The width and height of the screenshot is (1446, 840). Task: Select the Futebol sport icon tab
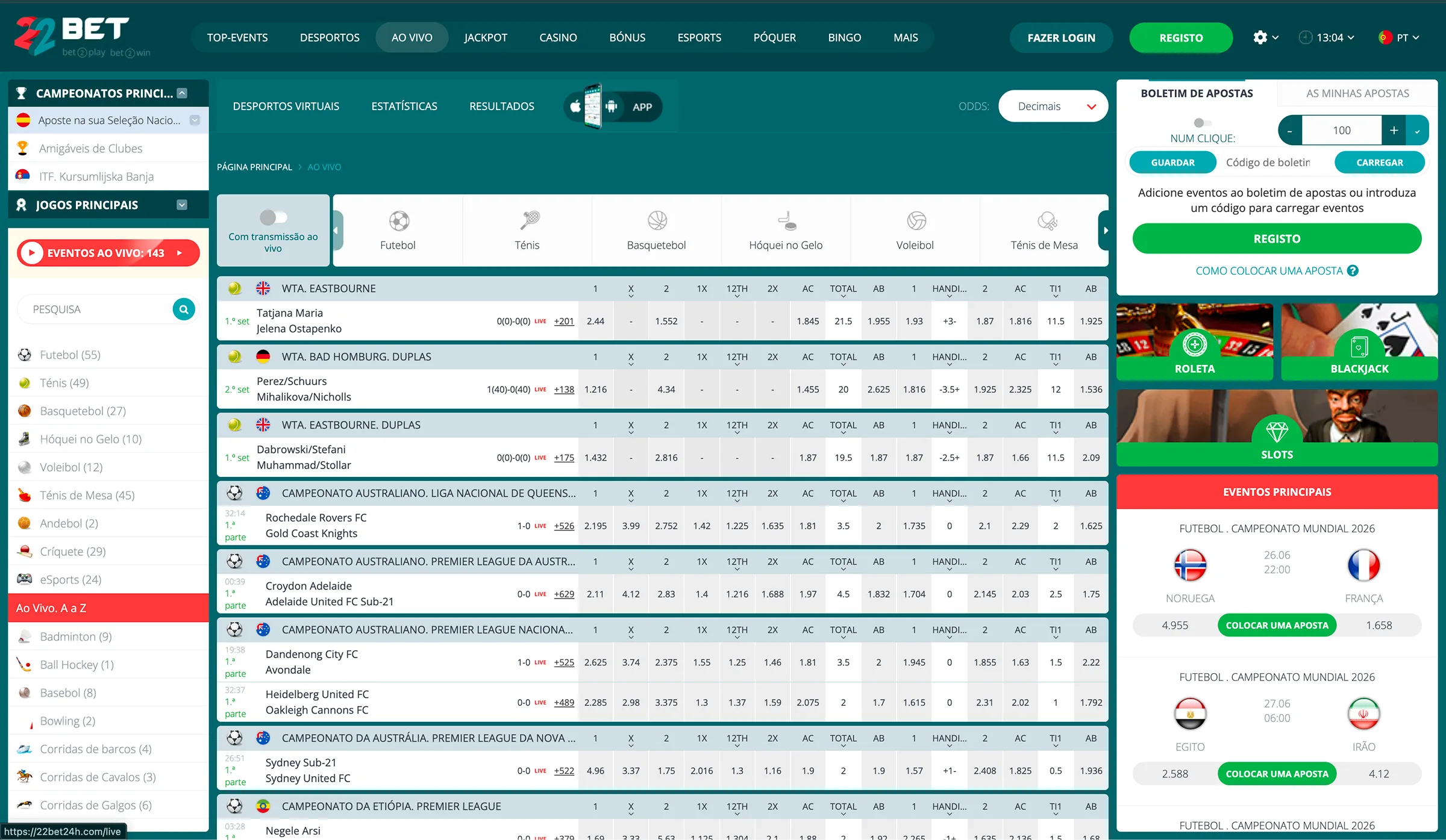[x=398, y=230]
